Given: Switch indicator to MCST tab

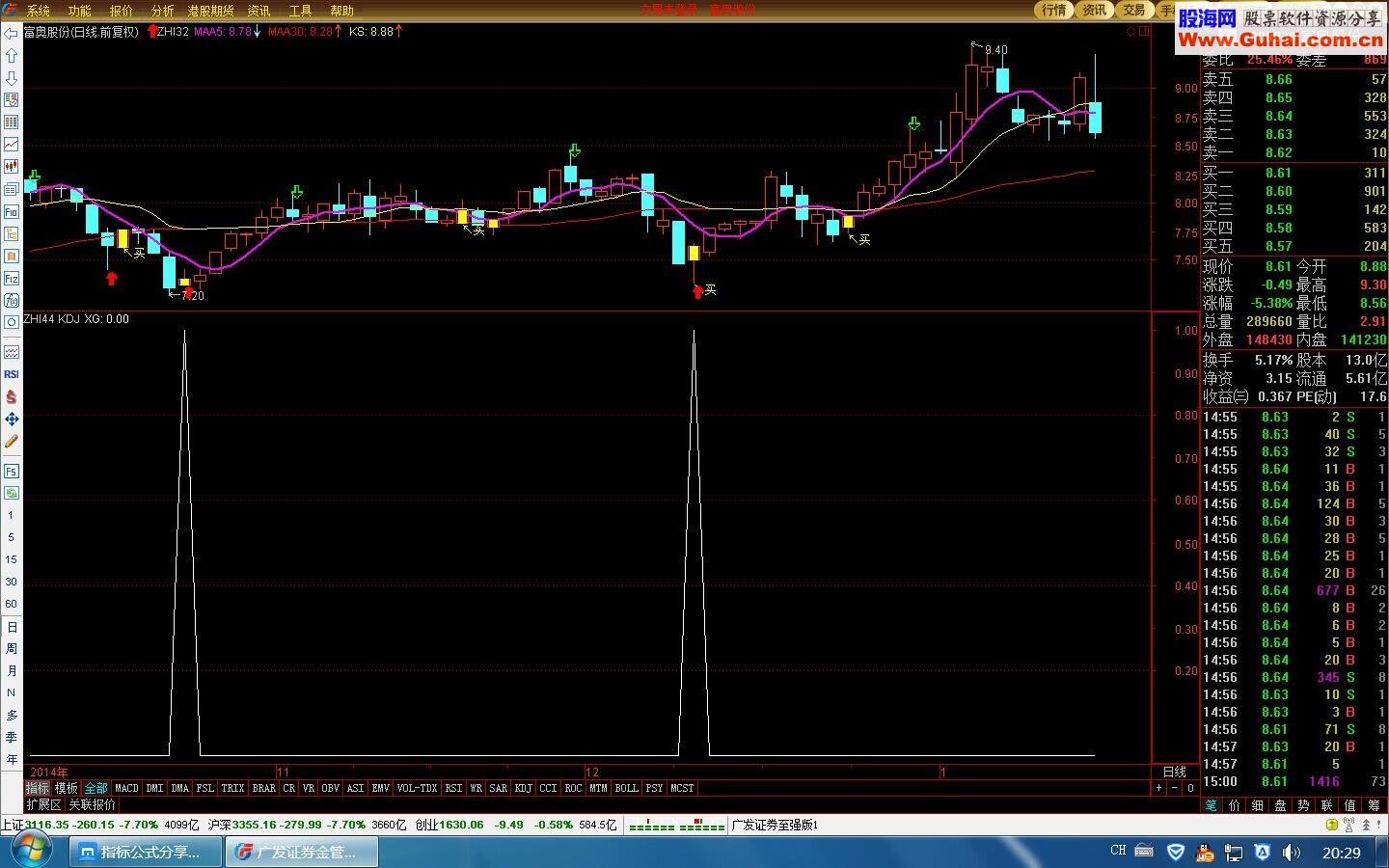Looking at the screenshot, I should click(x=683, y=788).
